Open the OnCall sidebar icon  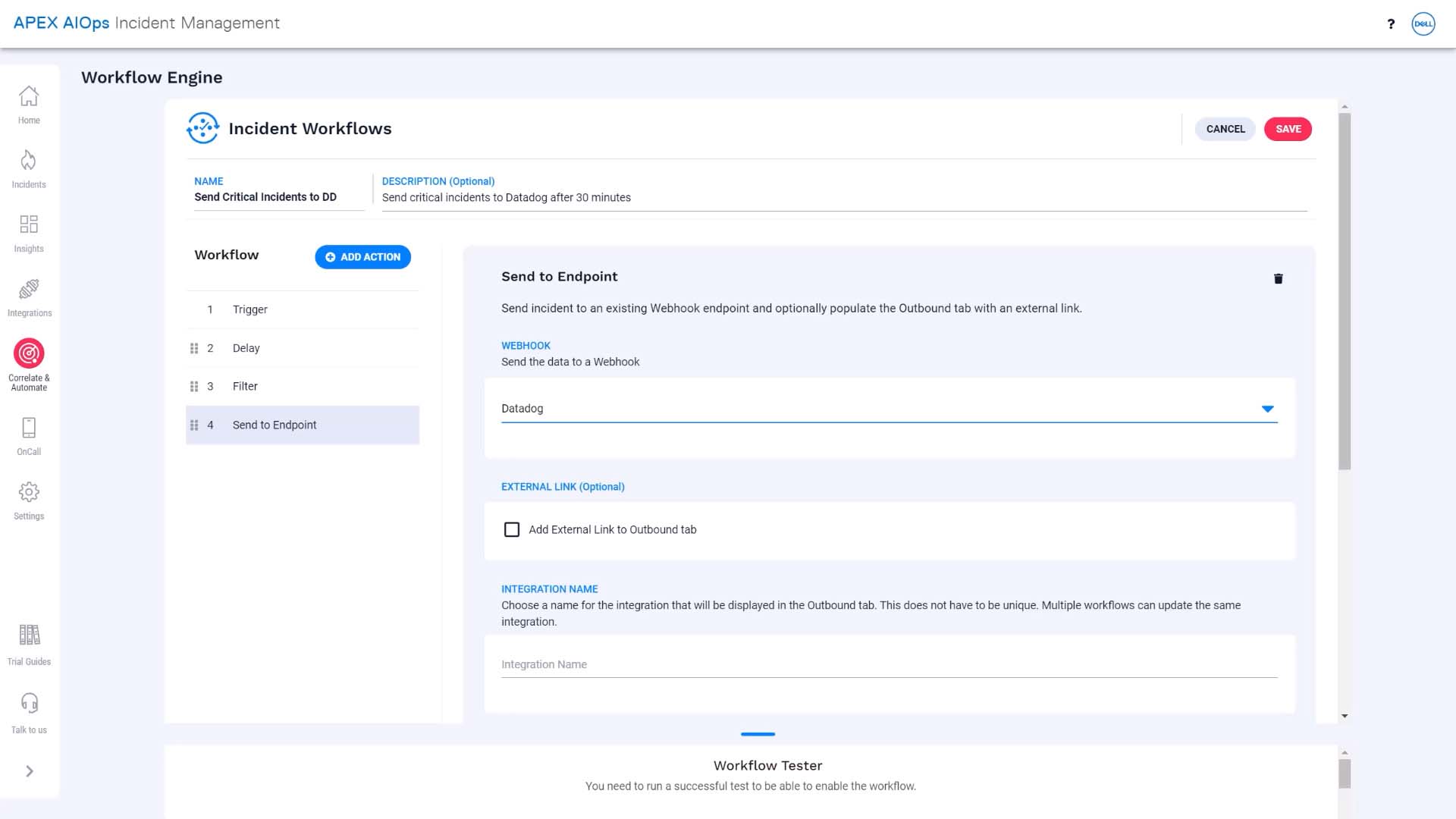tap(29, 428)
